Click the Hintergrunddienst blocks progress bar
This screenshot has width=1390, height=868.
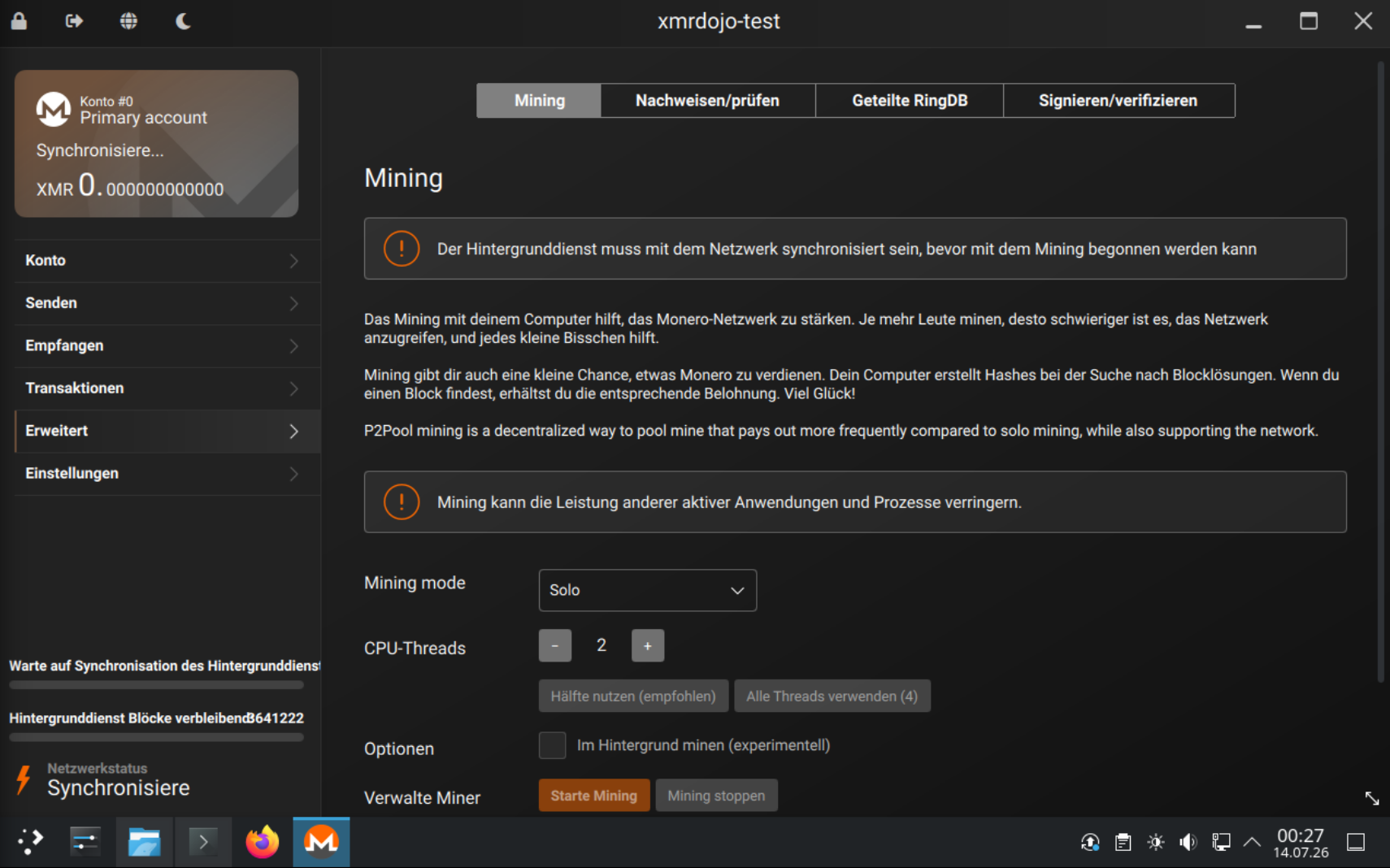pos(156,737)
